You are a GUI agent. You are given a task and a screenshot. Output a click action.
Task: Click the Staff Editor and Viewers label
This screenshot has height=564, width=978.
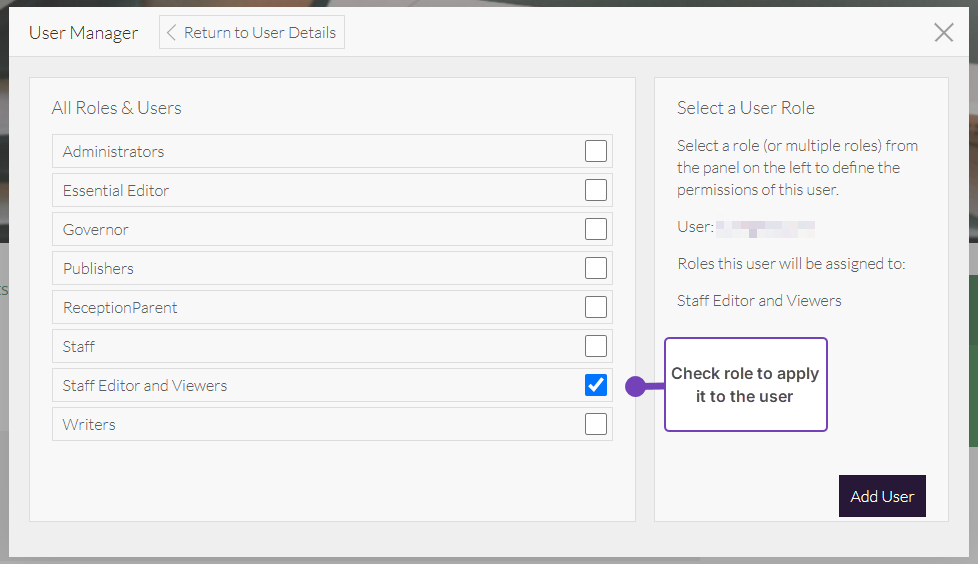point(145,386)
